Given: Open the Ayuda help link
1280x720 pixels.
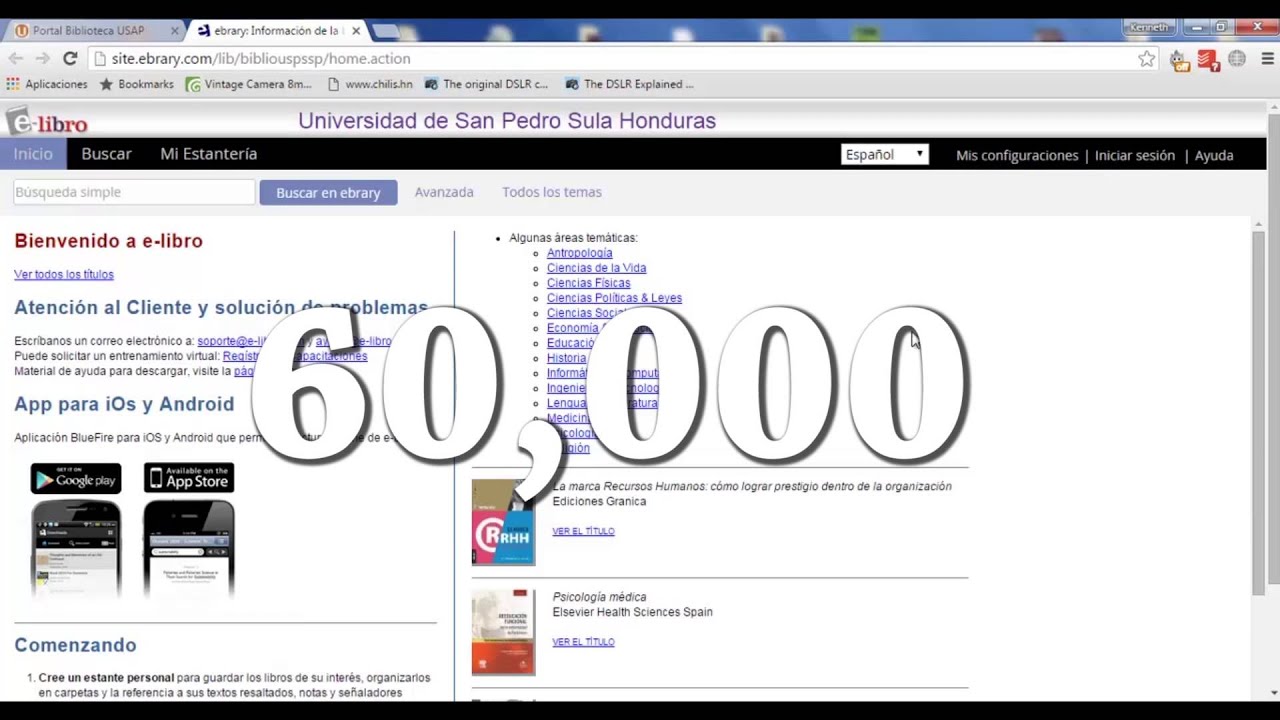Looking at the screenshot, I should coord(1214,155).
